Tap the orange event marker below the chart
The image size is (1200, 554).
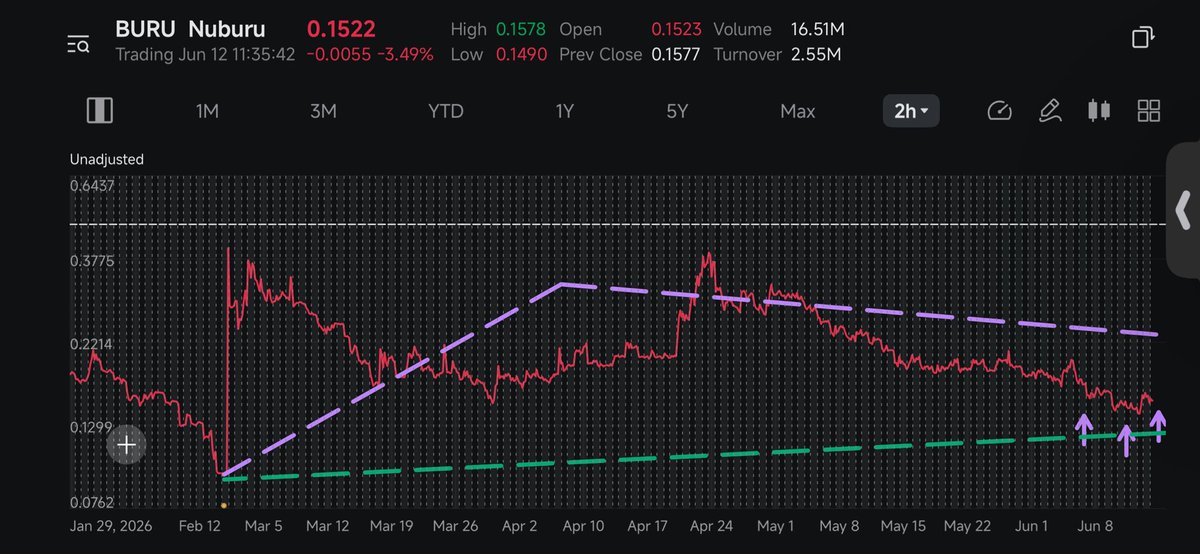tap(223, 506)
